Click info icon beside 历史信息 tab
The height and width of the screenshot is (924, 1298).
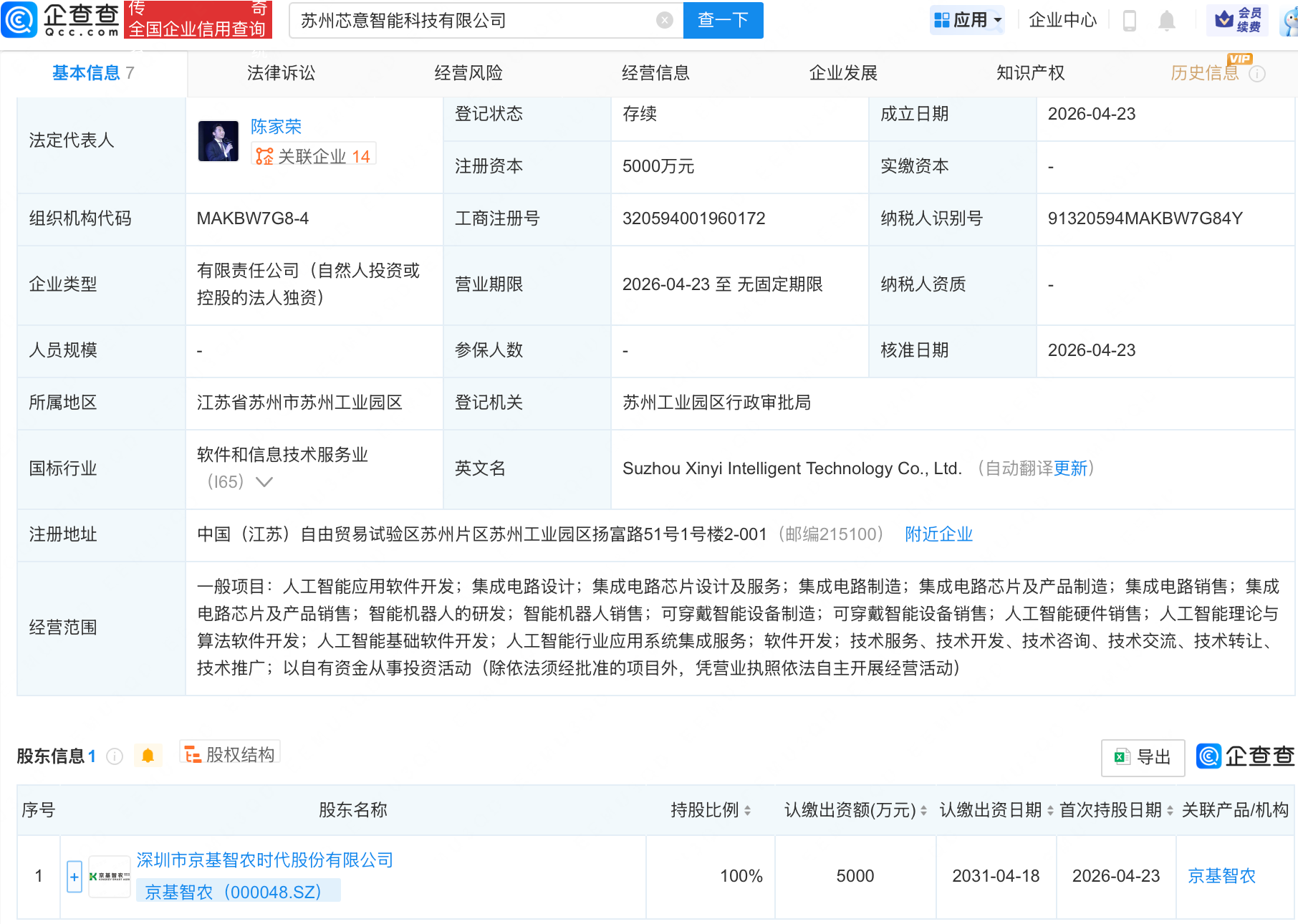(x=1257, y=74)
